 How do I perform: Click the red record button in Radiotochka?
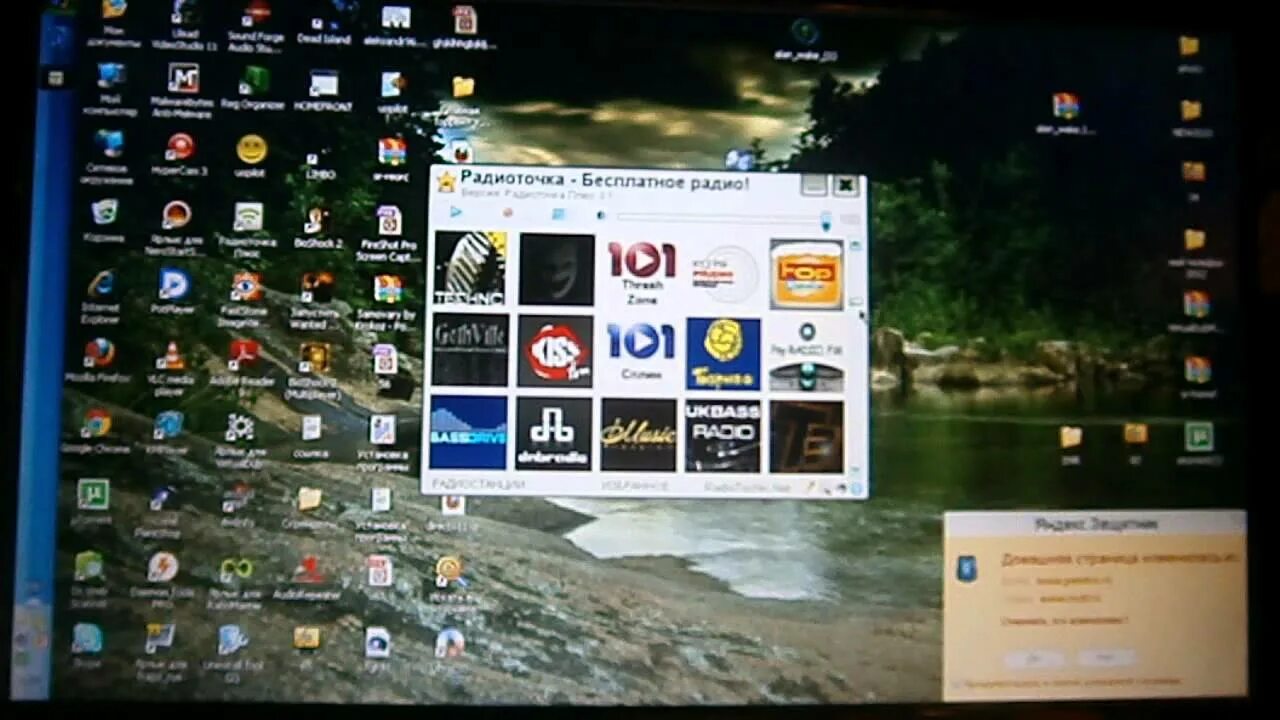(x=507, y=213)
